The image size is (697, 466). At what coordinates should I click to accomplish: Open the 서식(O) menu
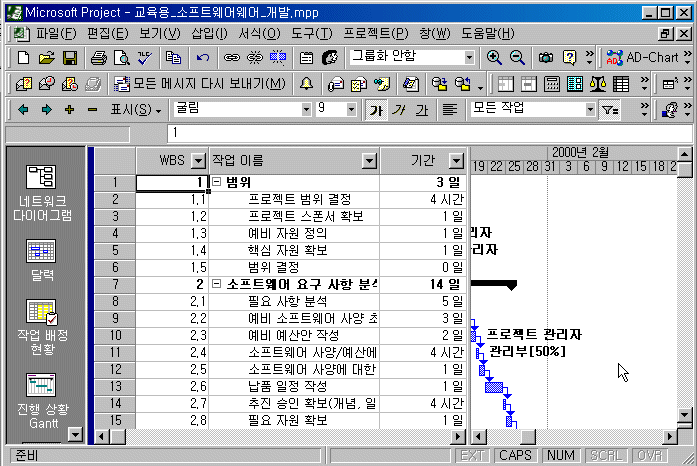[x=259, y=33]
